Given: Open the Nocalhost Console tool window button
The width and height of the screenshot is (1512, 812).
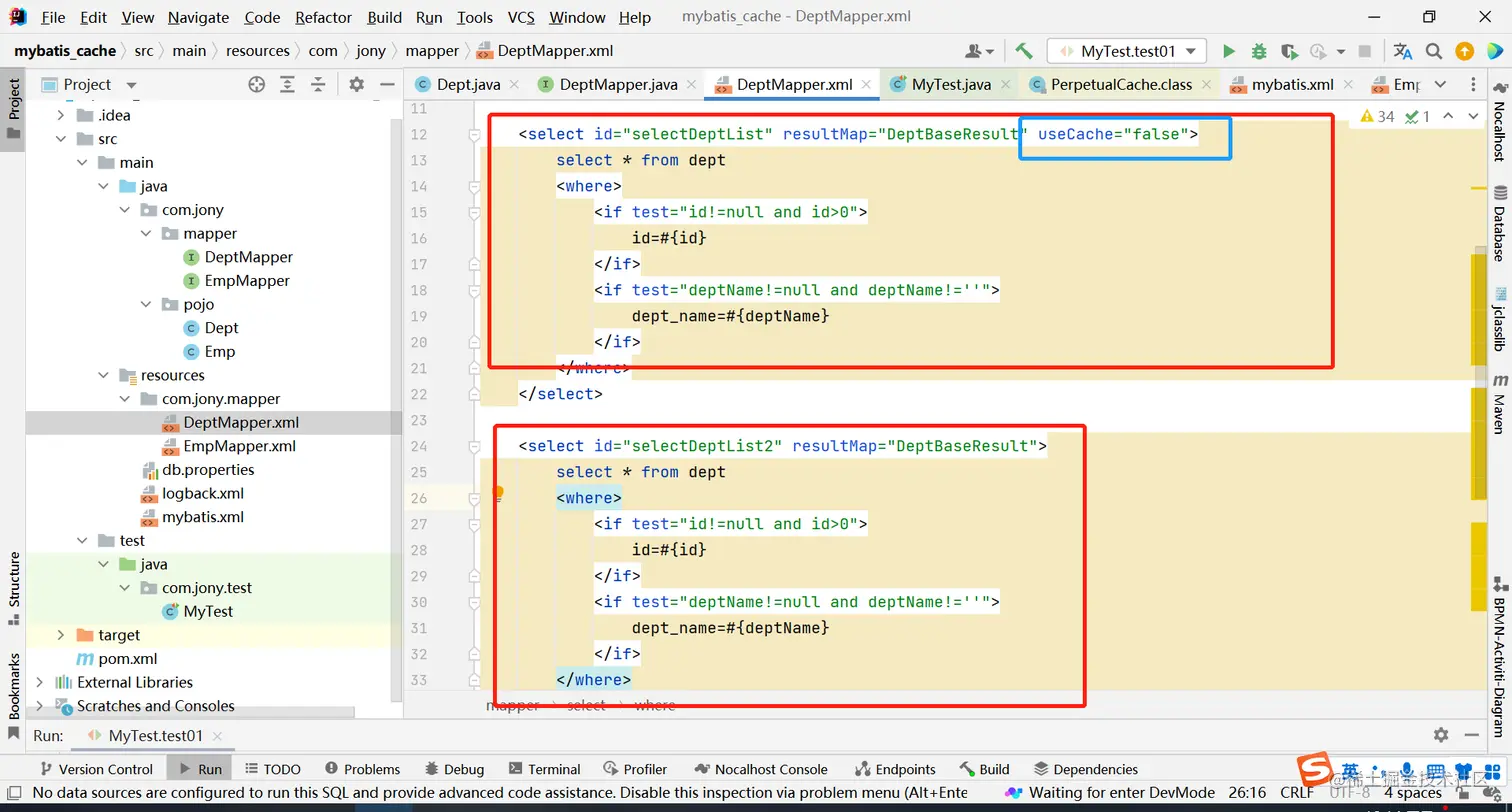Looking at the screenshot, I should [761, 769].
